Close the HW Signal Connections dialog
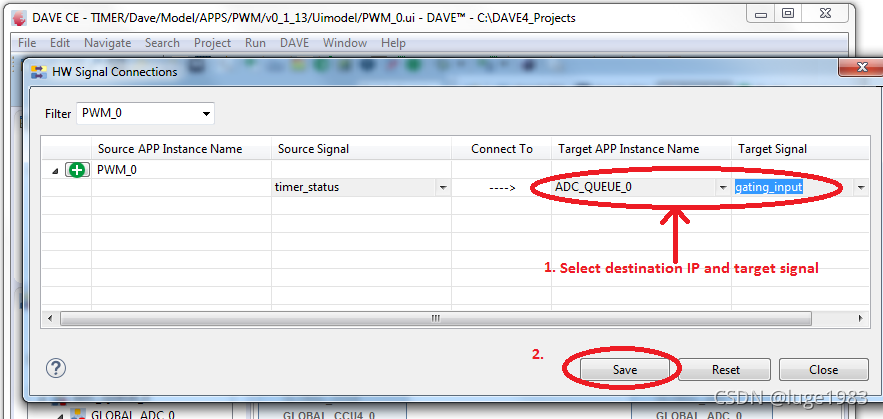 pyautogui.click(x=861, y=68)
